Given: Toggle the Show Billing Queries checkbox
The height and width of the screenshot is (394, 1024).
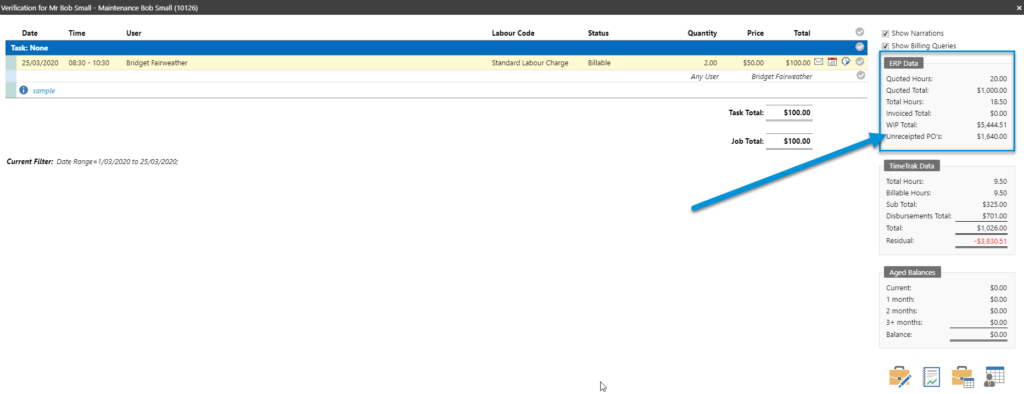Looking at the screenshot, I should [x=885, y=46].
